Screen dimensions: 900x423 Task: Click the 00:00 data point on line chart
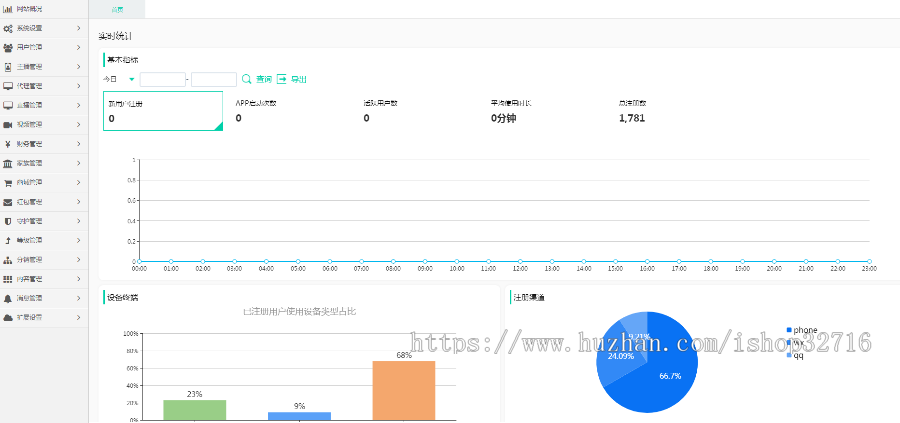[x=139, y=261]
